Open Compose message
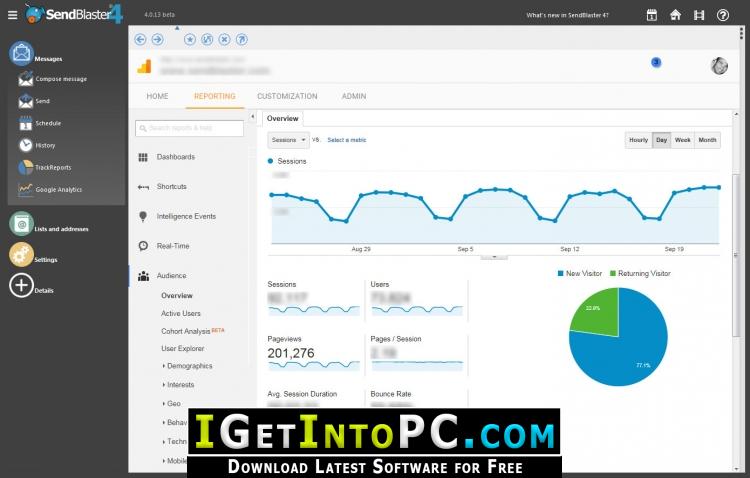 [x=53, y=79]
